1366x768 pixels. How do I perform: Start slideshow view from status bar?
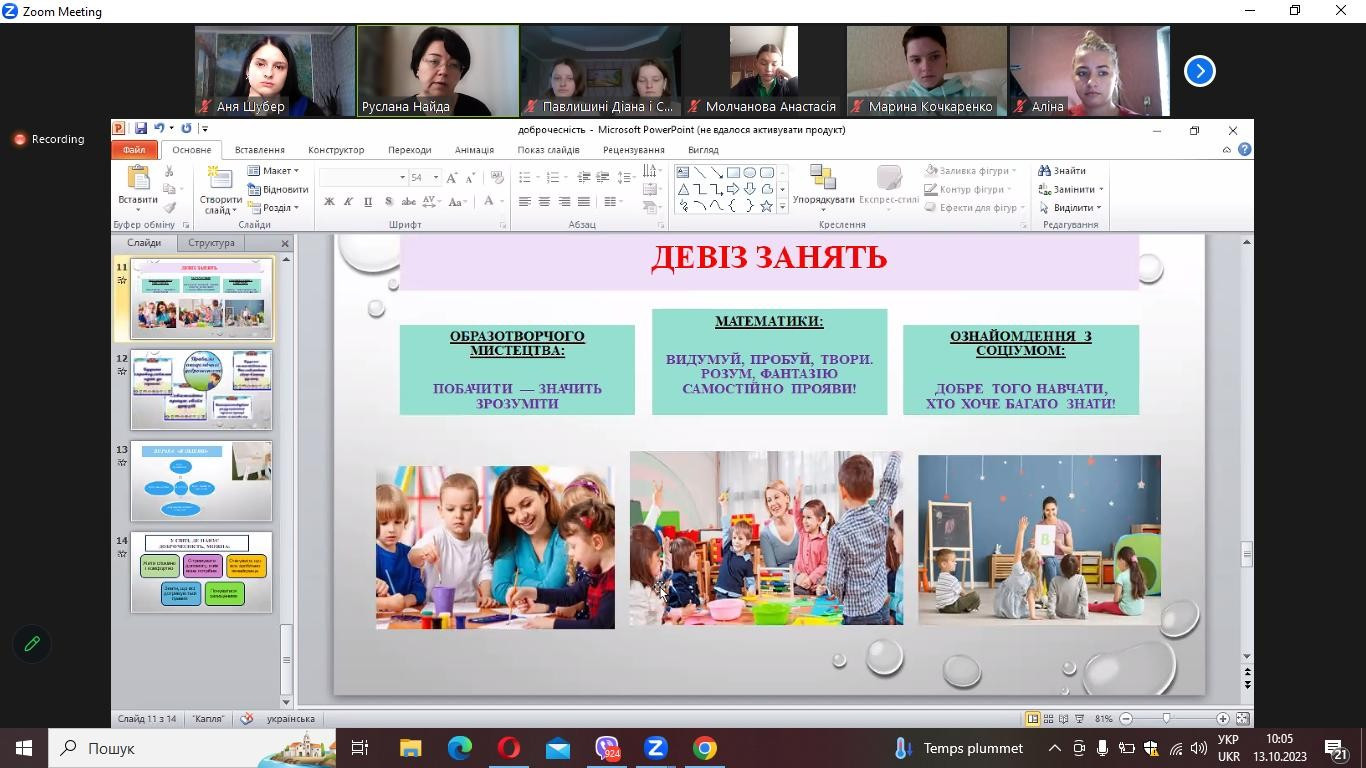point(1079,719)
